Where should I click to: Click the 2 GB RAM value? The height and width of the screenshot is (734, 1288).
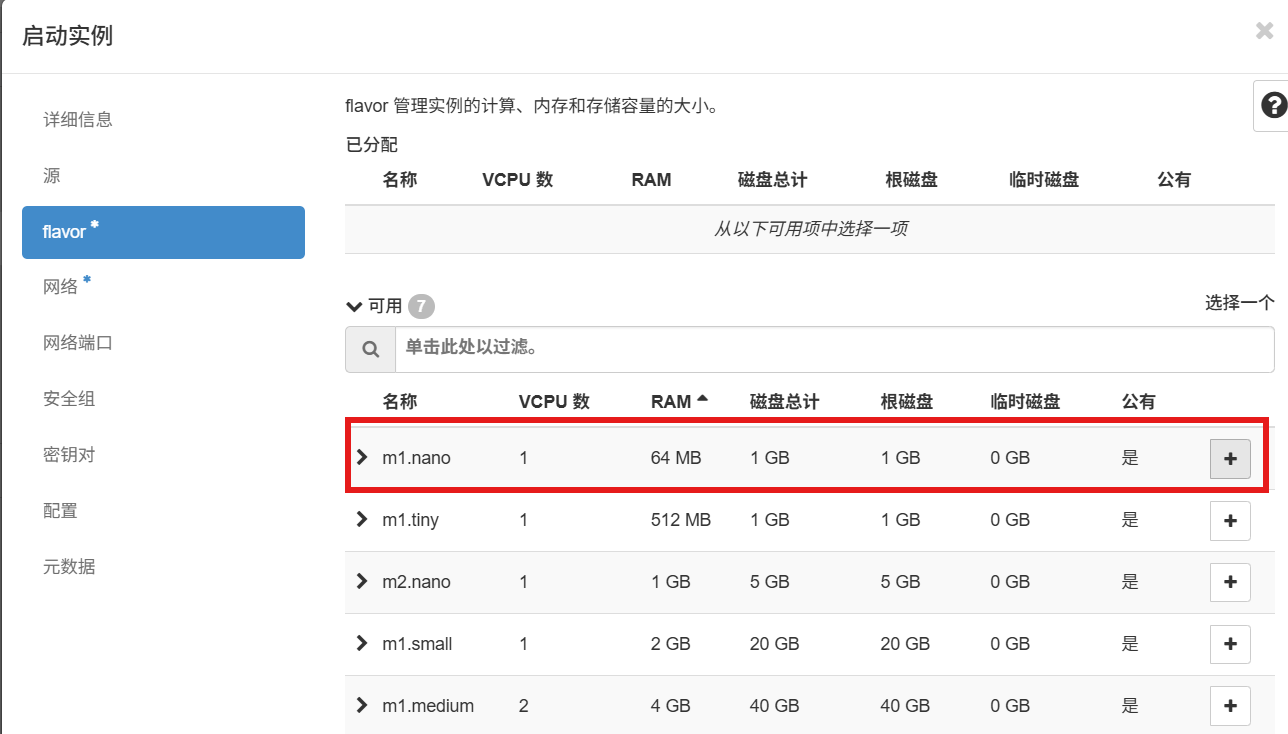point(671,644)
